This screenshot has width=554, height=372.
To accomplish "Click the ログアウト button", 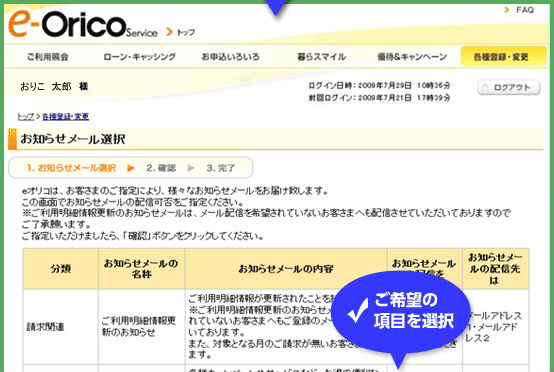I will (509, 87).
